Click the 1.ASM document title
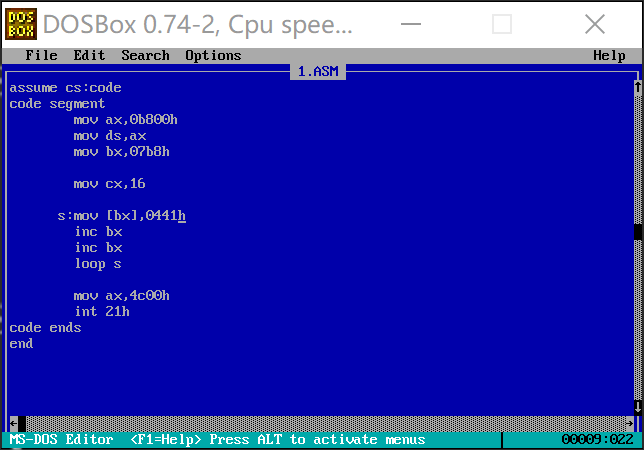This screenshot has height=450, width=644. pyautogui.click(x=321, y=72)
